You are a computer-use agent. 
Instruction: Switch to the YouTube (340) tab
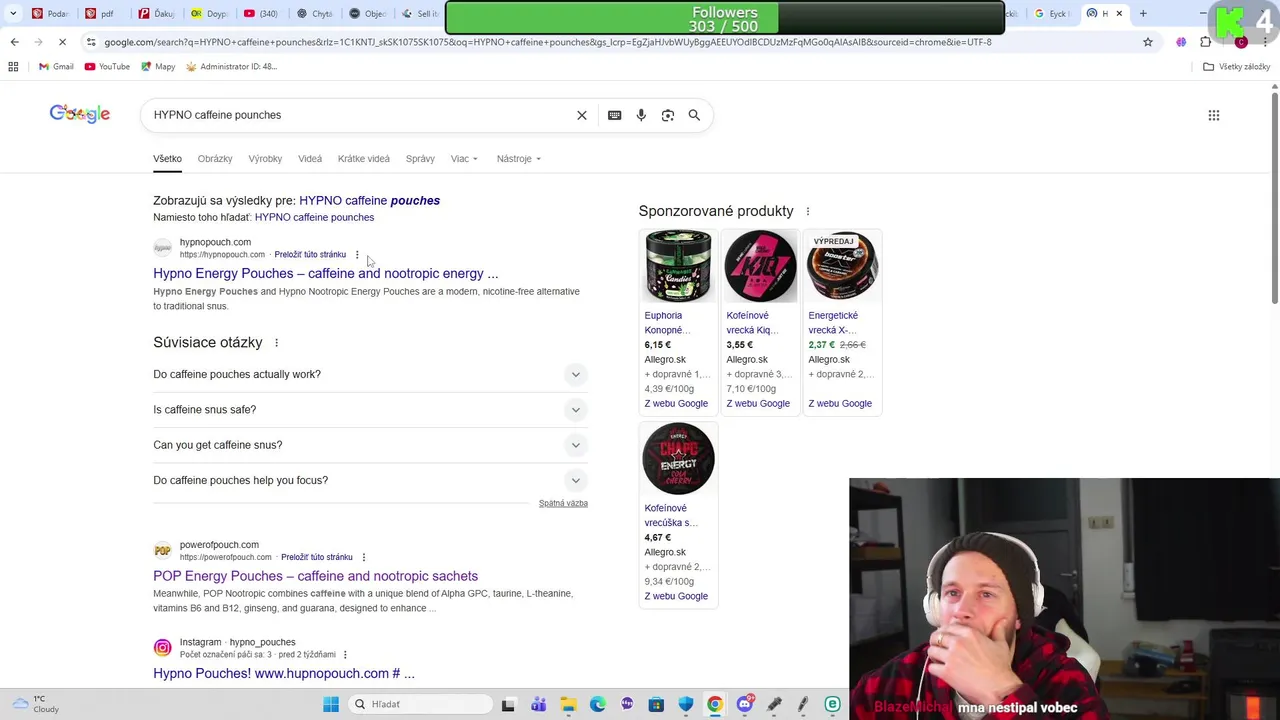(262, 13)
